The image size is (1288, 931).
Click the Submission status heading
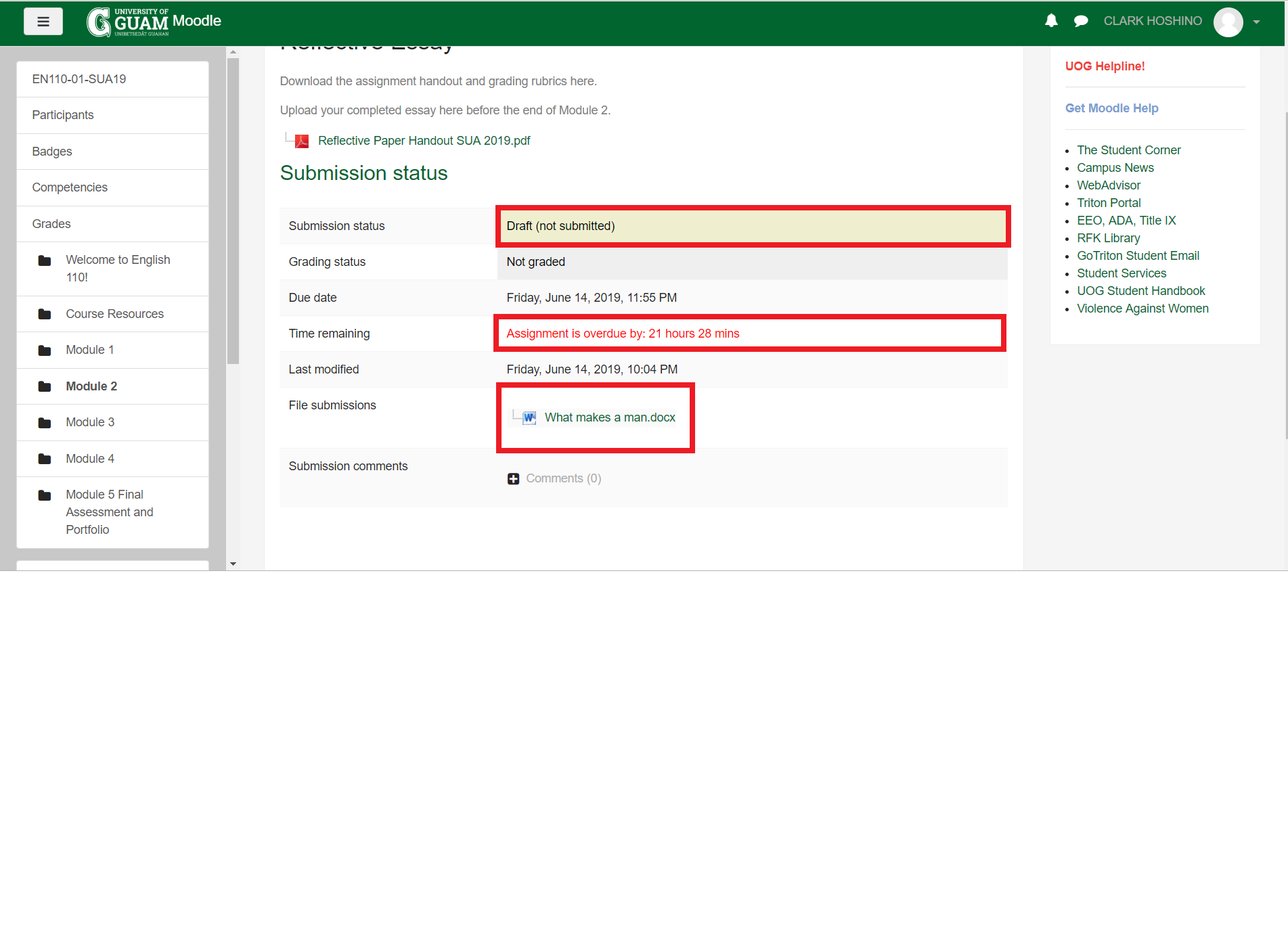point(363,173)
